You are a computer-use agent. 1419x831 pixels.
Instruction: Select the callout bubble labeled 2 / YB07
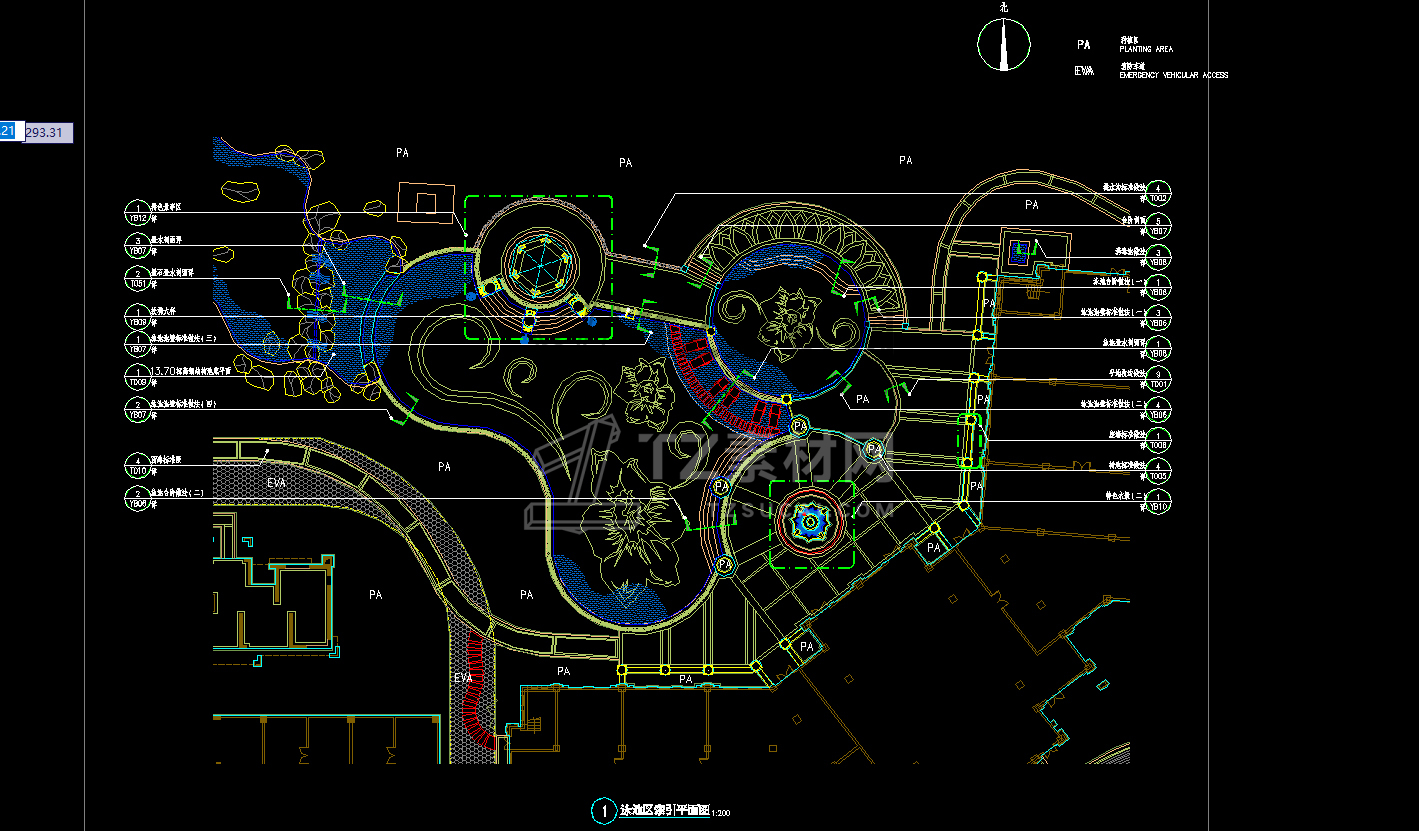[x=137, y=409]
